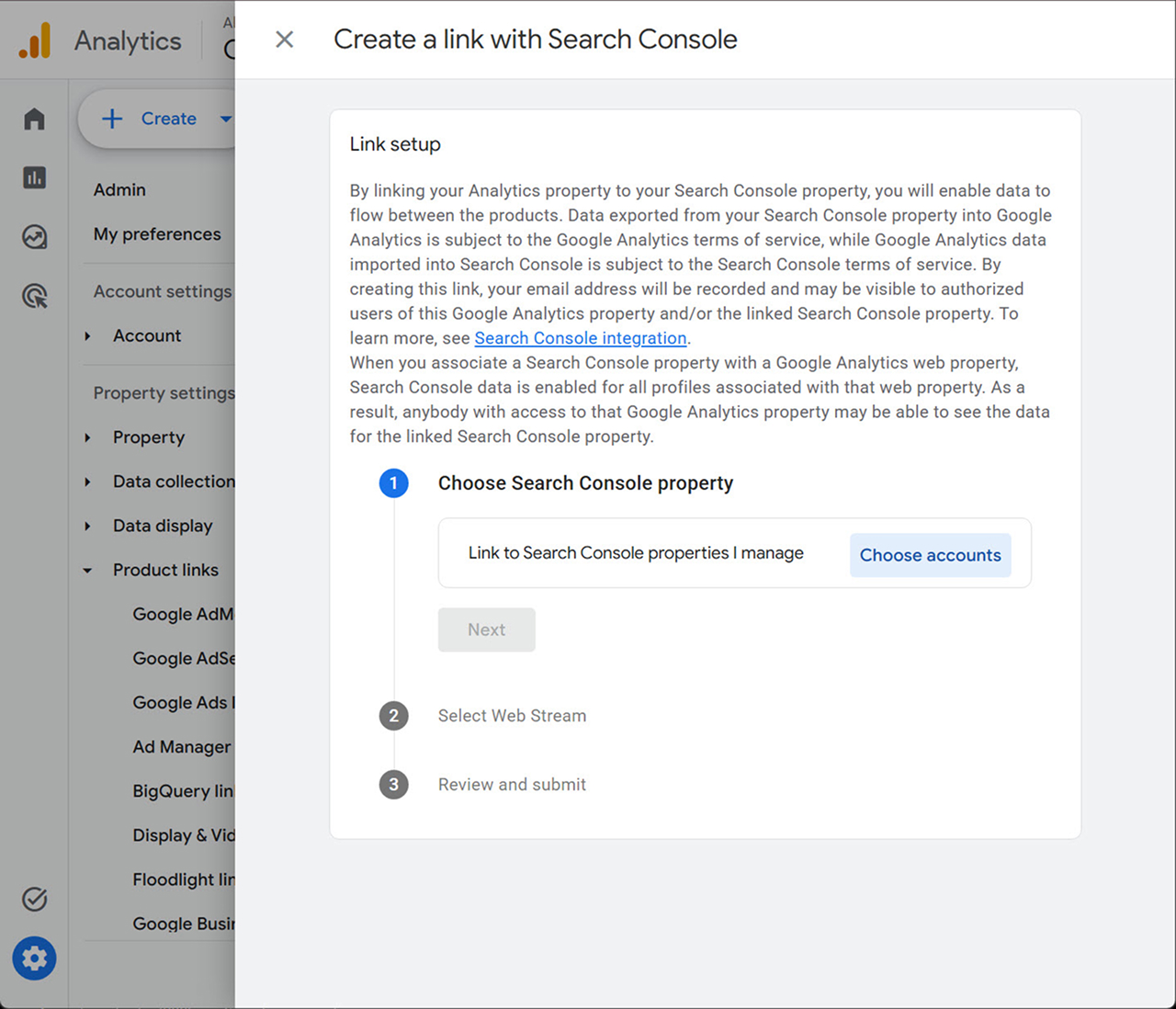The height and width of the screenshot is (1009, 1176).
Task: Click the Select Web Stream step
Action: 512,716
